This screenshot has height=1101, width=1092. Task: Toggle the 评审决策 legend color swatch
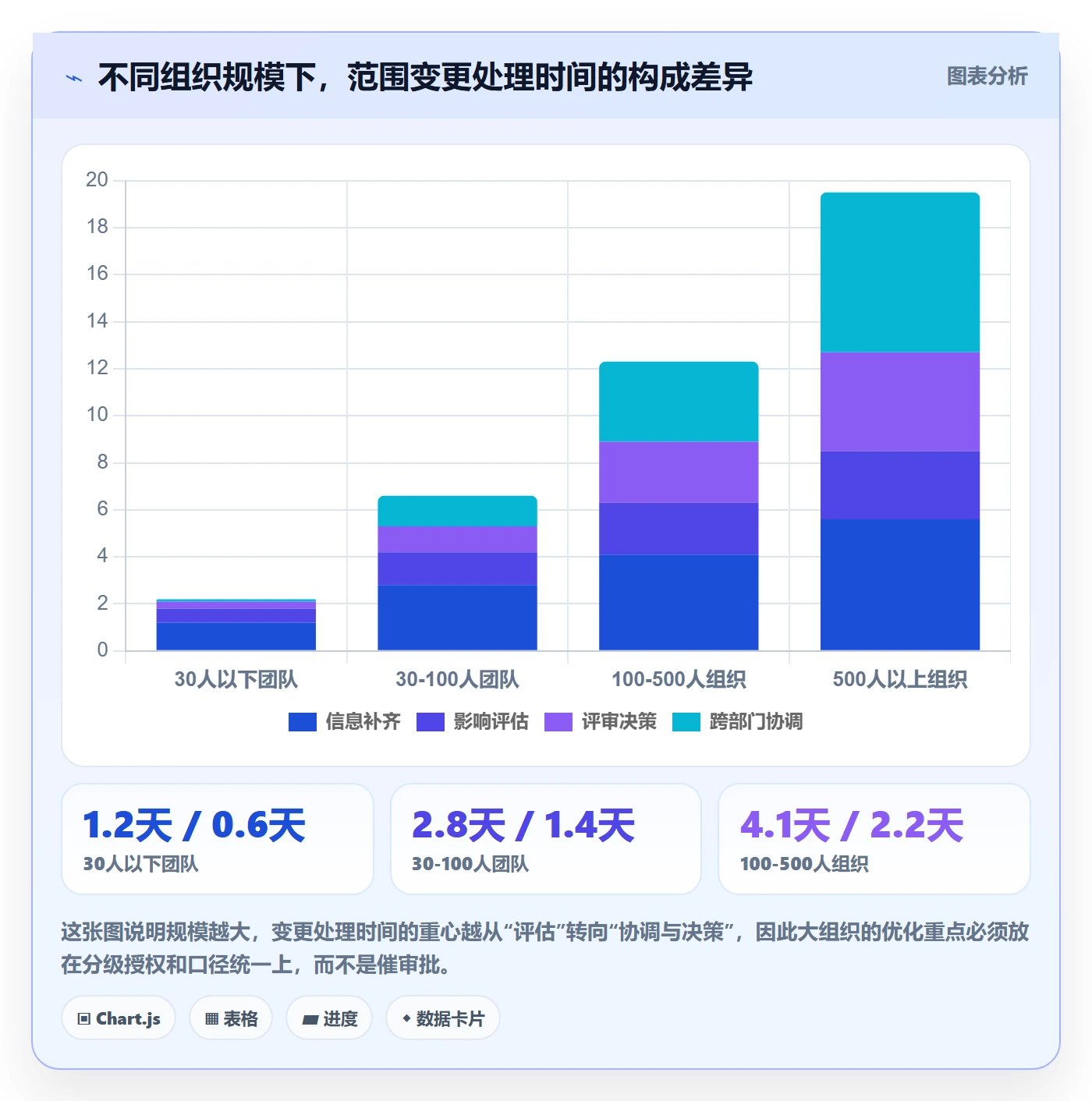[x=558, y=722]
